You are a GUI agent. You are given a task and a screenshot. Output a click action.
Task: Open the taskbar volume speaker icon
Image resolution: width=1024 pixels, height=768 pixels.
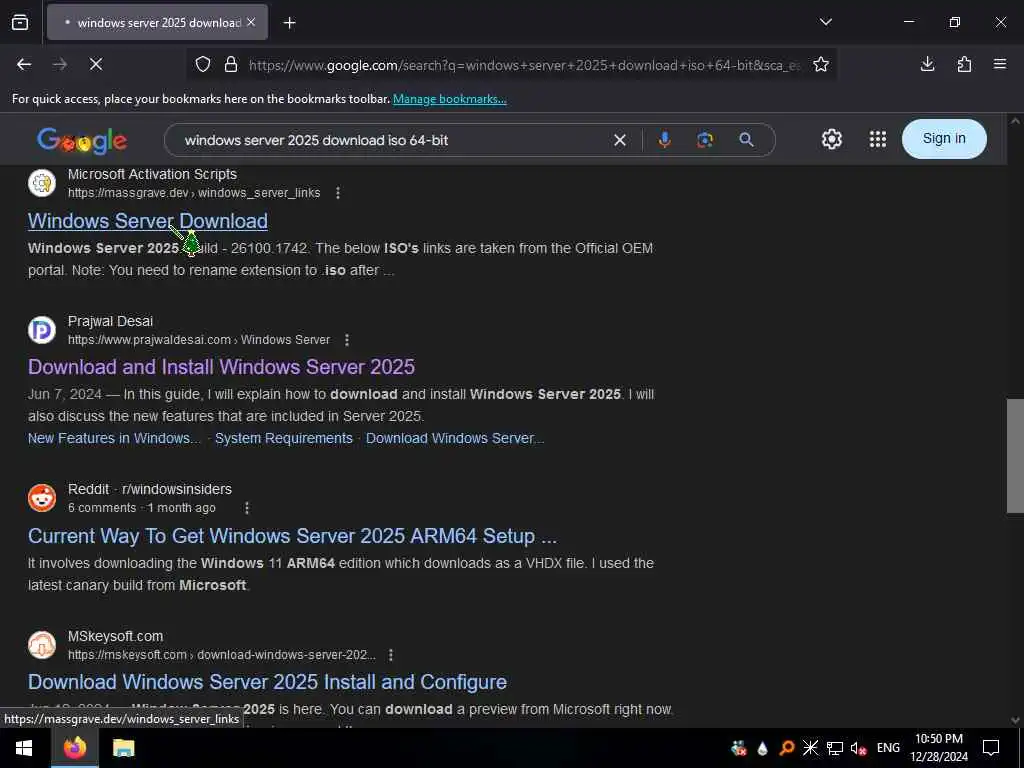pyautogui.click(x=858, y=748)
